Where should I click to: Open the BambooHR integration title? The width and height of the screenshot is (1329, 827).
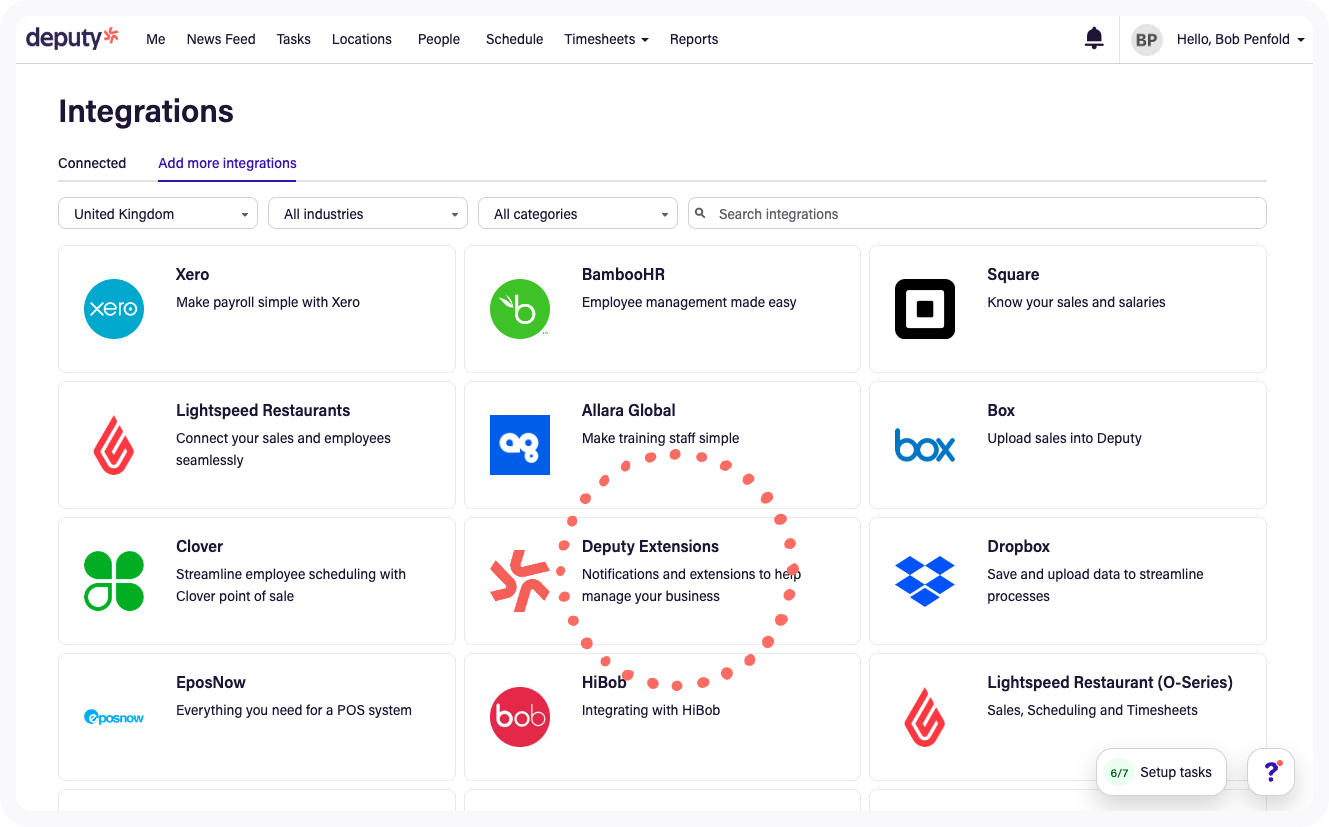[x=623, y=274]
